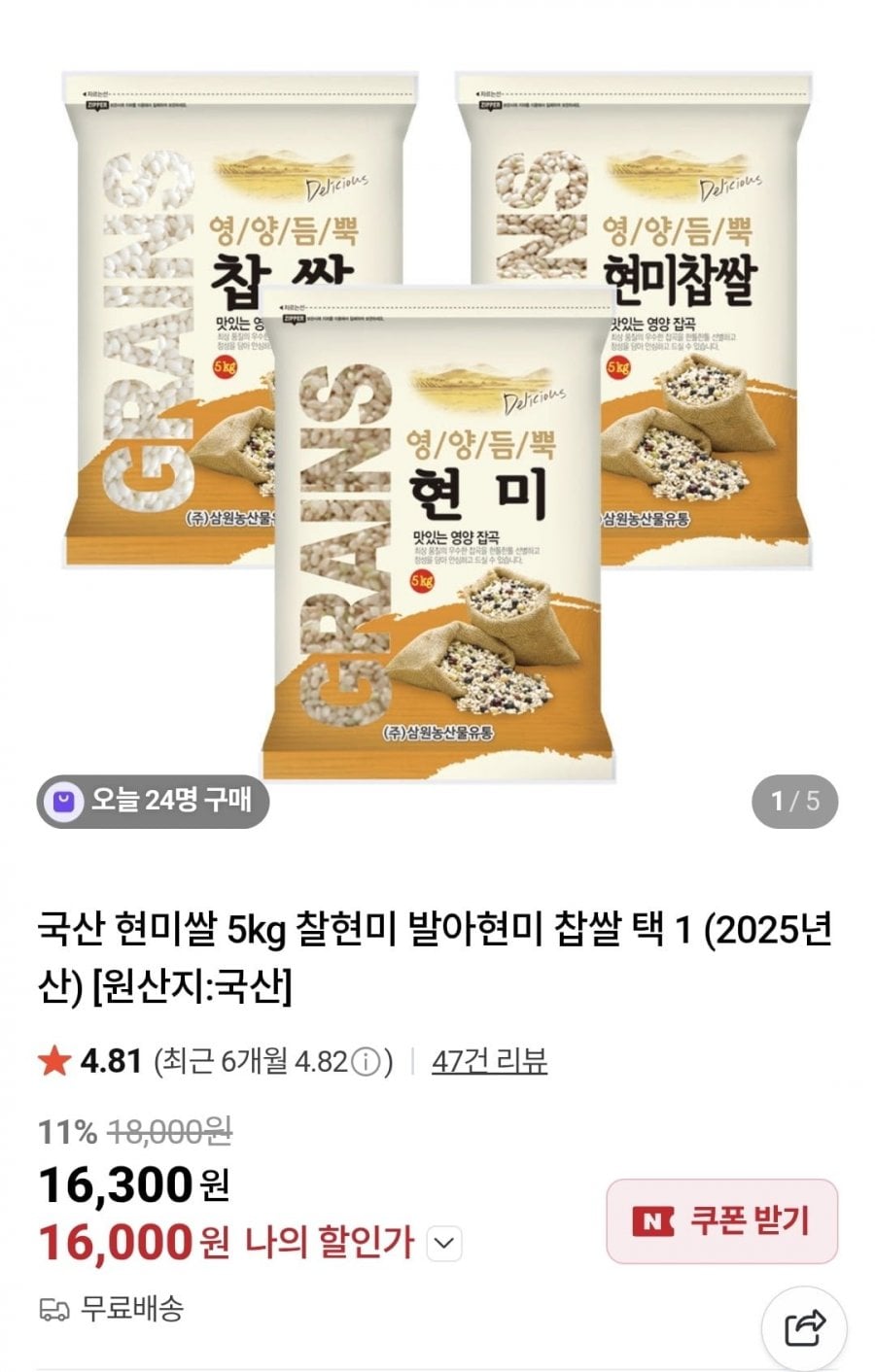The width and height of the screenshot is (875, 1372).
Task: Select the 현미 rice bag image
Action: coord(438,532)
